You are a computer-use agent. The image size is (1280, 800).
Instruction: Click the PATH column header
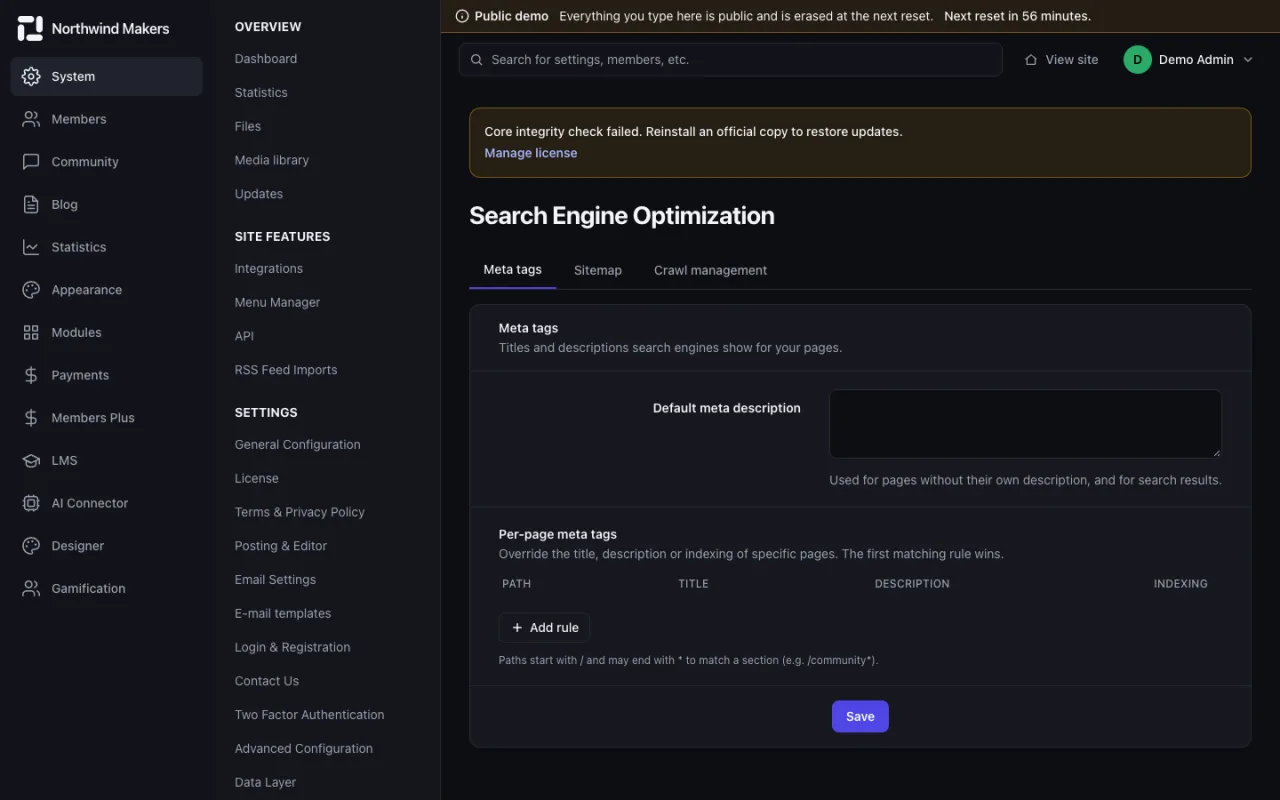(x=517, y=584)
